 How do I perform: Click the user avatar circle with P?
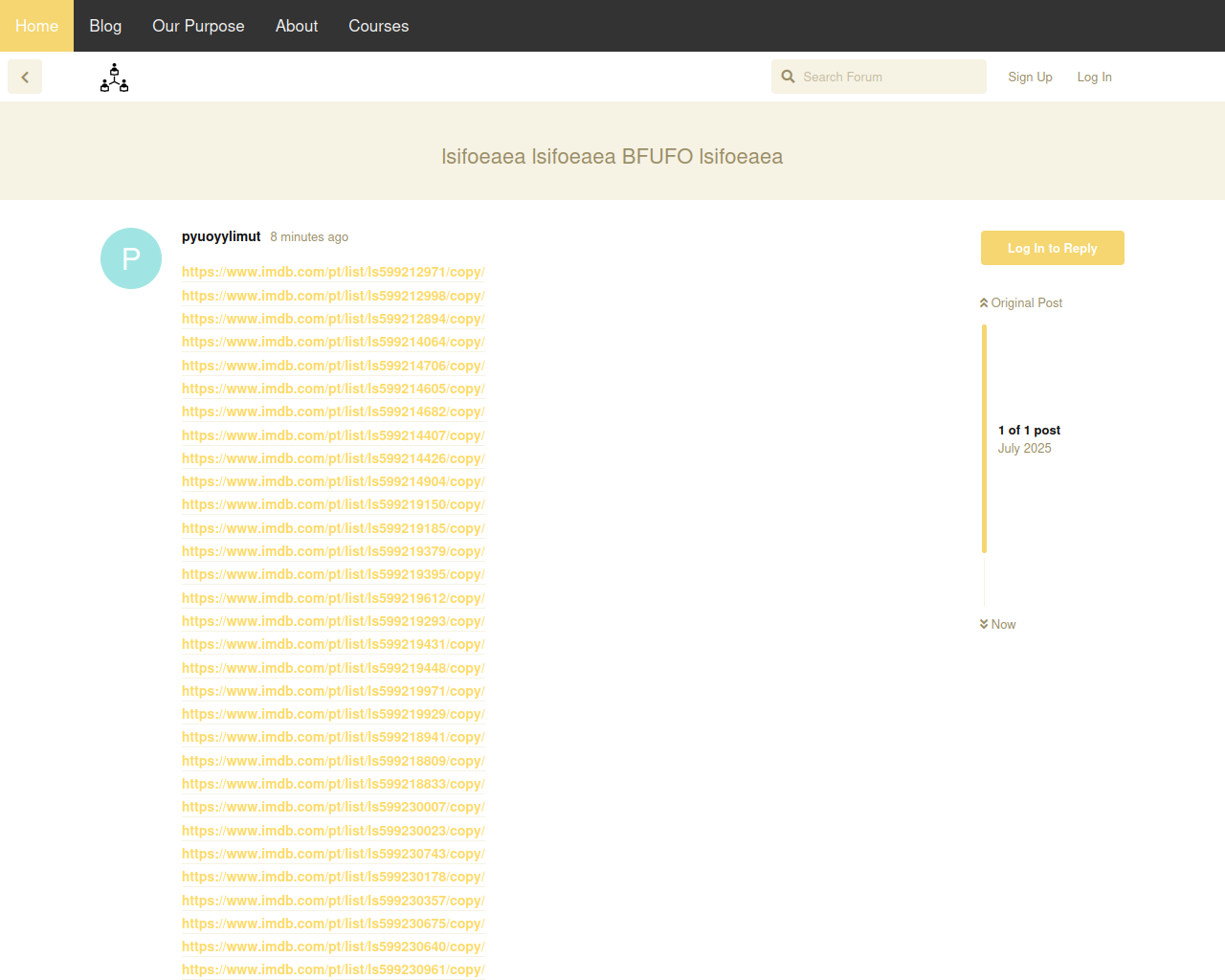point(131,258)
